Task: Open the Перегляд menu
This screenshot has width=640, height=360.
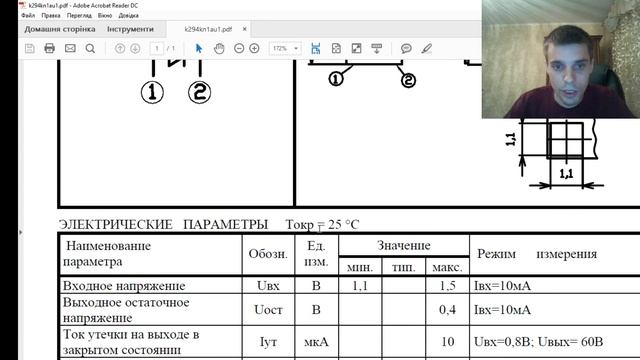Action: pyautogui.click(x=79, y=16)
